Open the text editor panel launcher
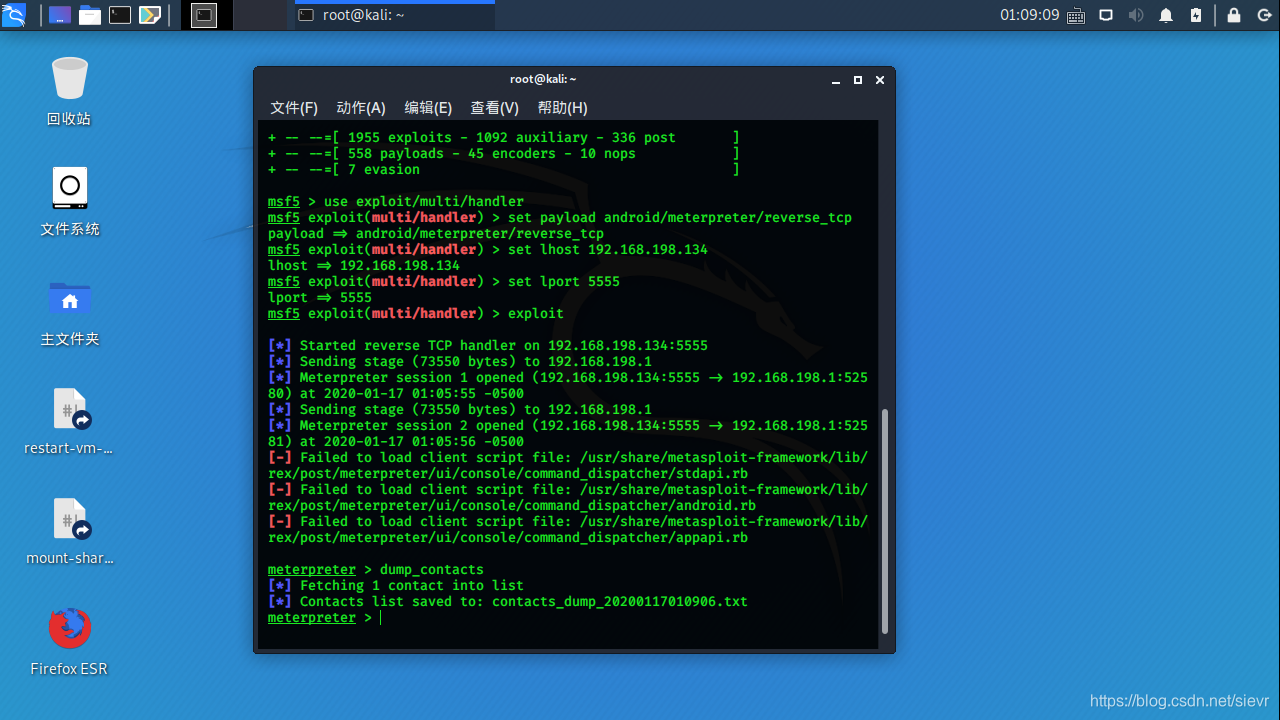This screenshot has width=1280, height=720. [150, 15]
